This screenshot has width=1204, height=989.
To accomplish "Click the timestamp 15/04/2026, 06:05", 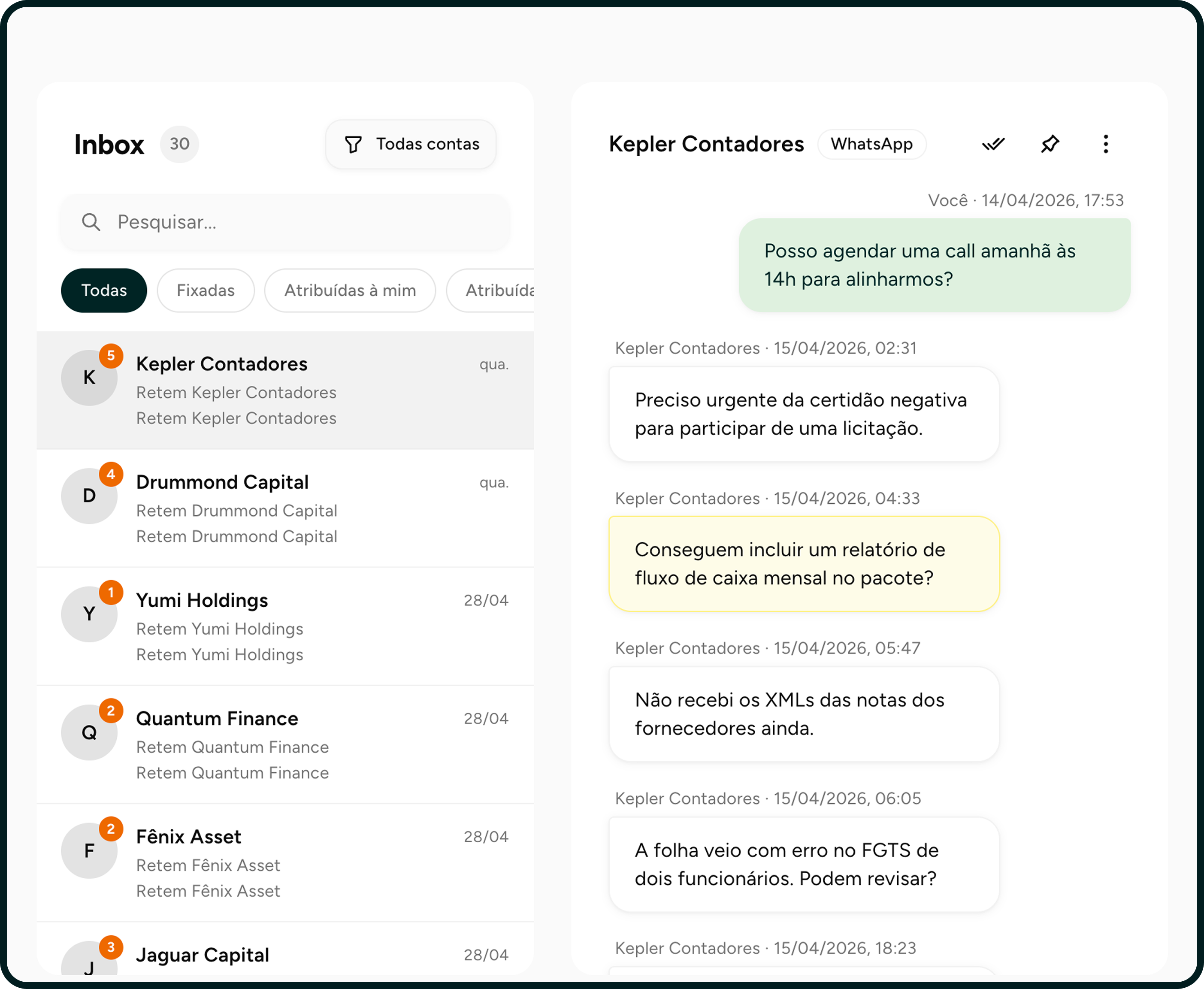I will coord(847,799).
